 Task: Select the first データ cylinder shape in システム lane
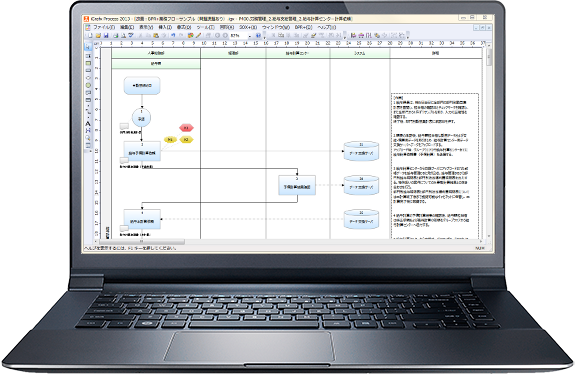click(361, 151)
